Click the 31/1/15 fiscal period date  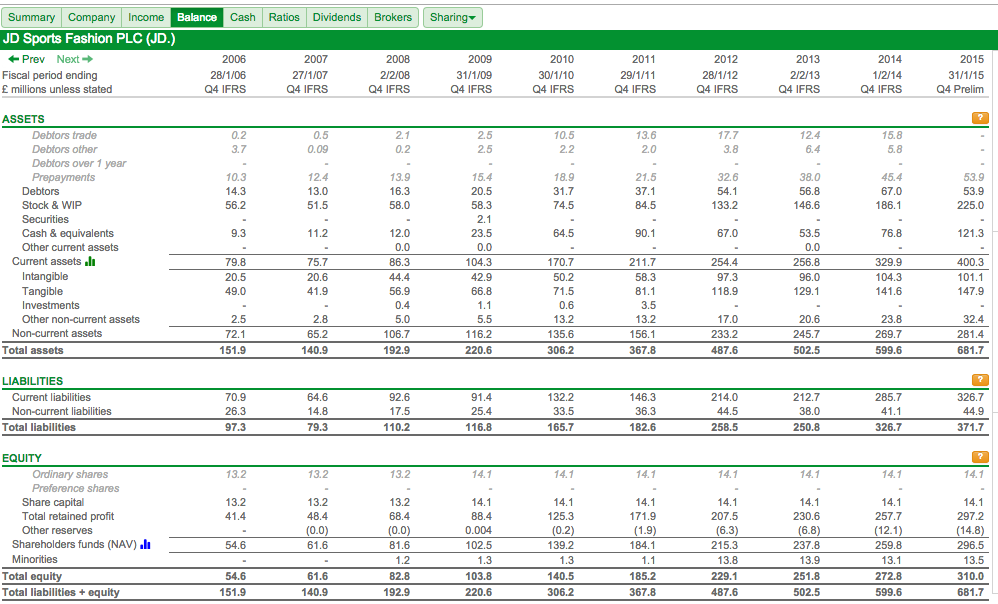[x=966, y=75]
